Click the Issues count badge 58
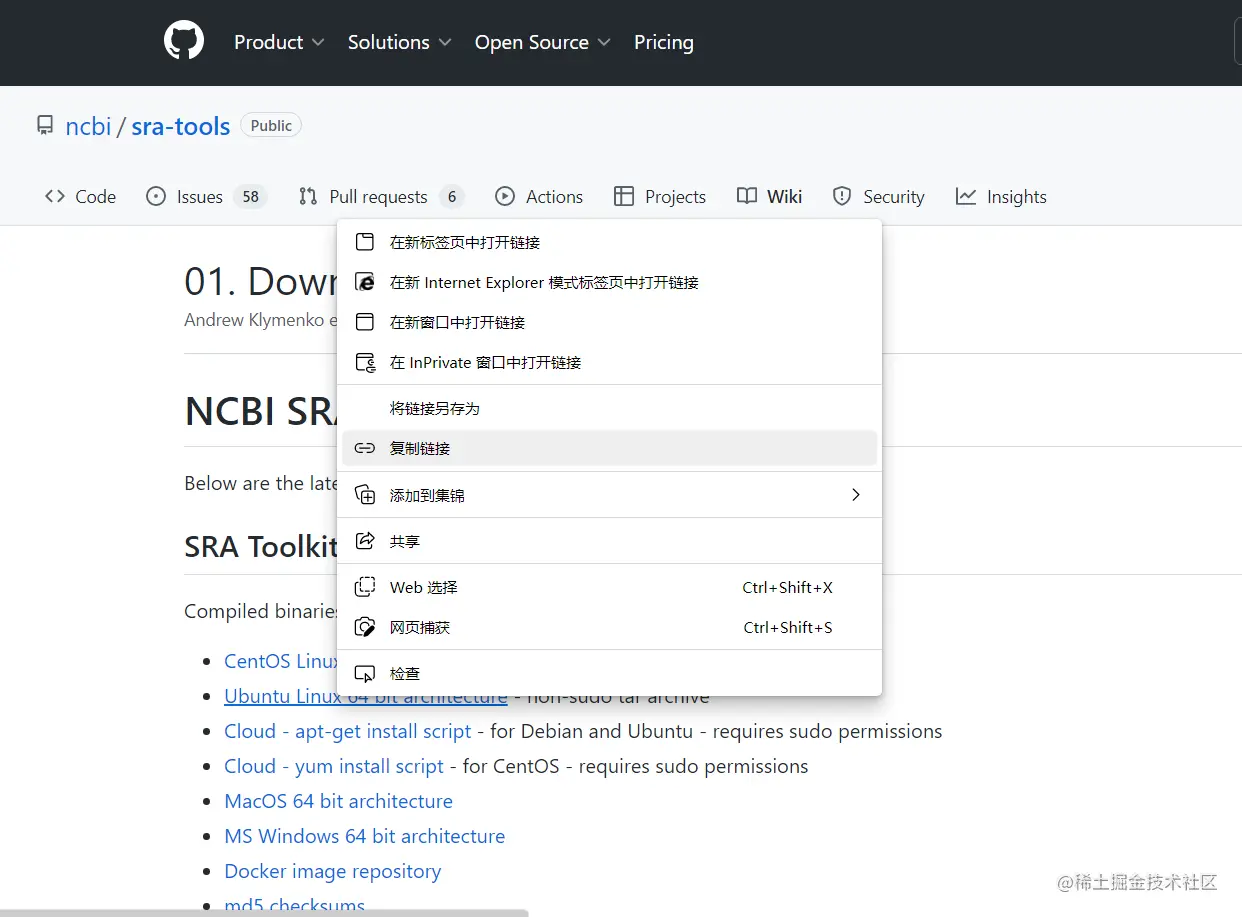 coord(250,197)
